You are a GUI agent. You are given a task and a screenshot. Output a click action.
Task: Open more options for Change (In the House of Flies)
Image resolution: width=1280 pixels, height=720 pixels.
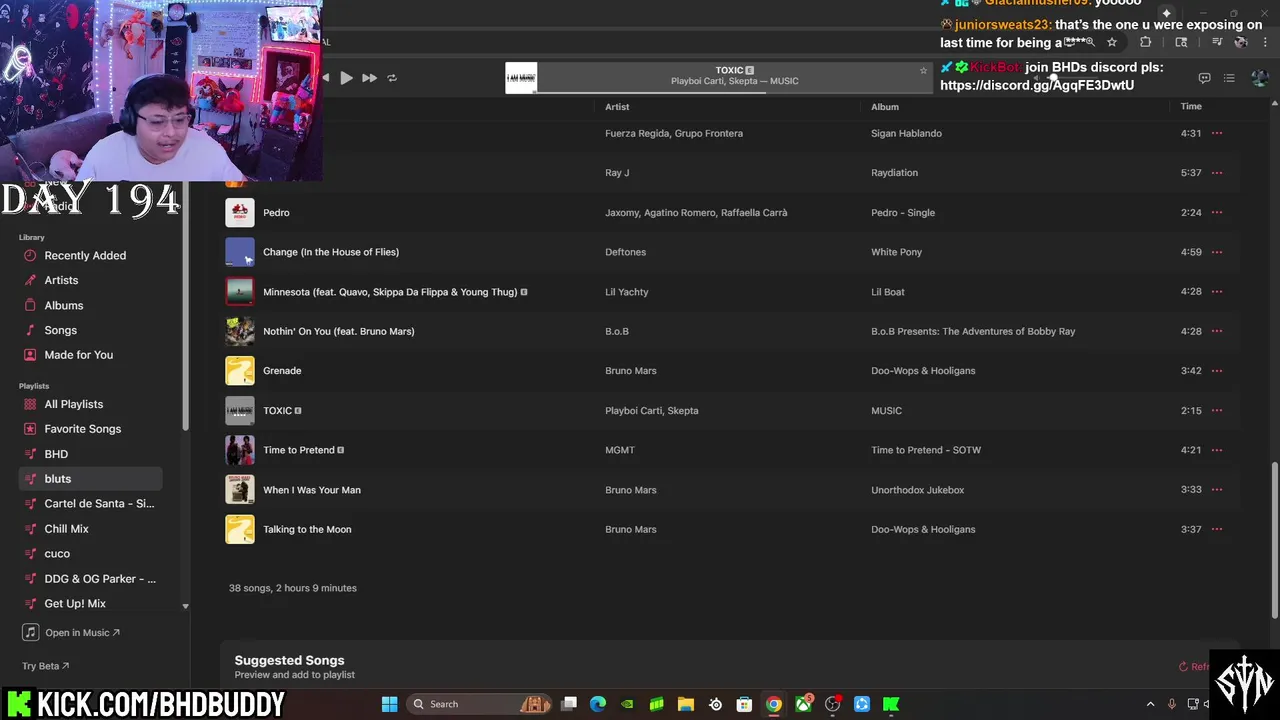coord(1217,252)
